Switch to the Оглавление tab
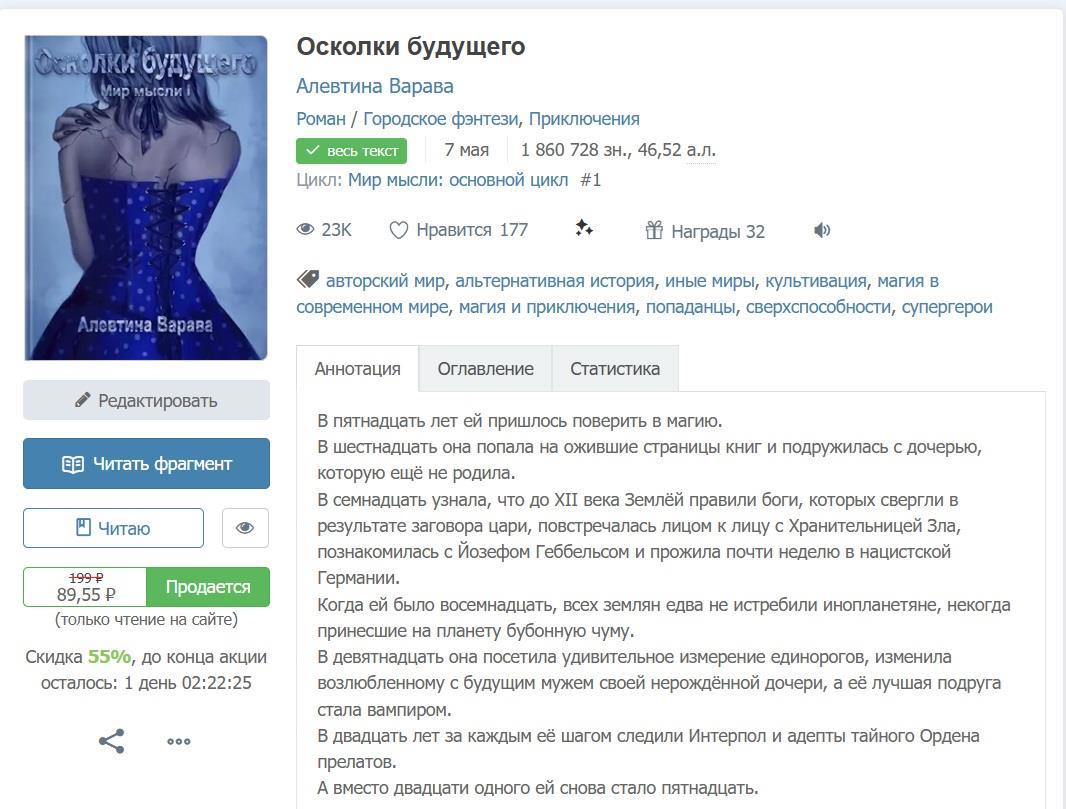The image size is (1066, 809). (x=485, y=368)
